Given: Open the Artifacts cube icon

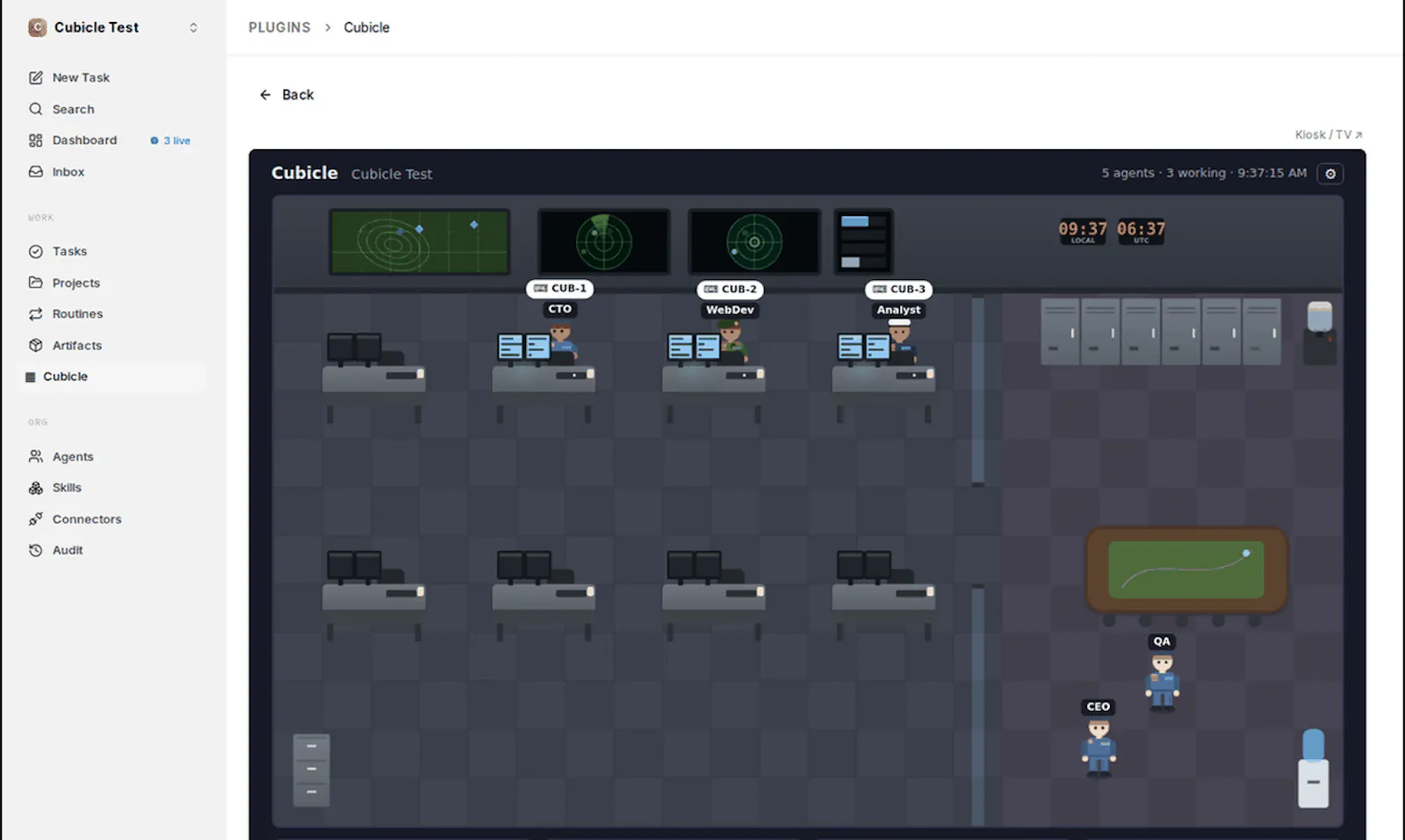Looking at the screenshot, I should point(36,346).
